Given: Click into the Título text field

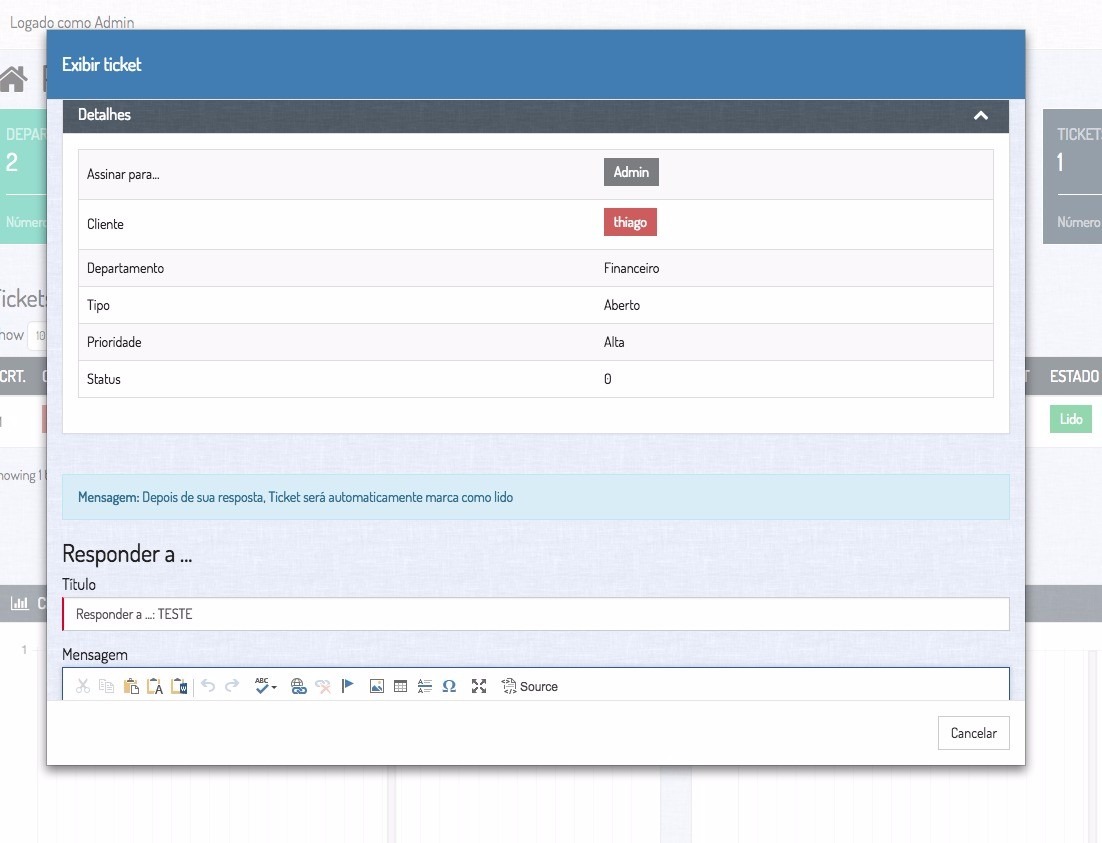Looking at the screenshot, I should 536,614.
